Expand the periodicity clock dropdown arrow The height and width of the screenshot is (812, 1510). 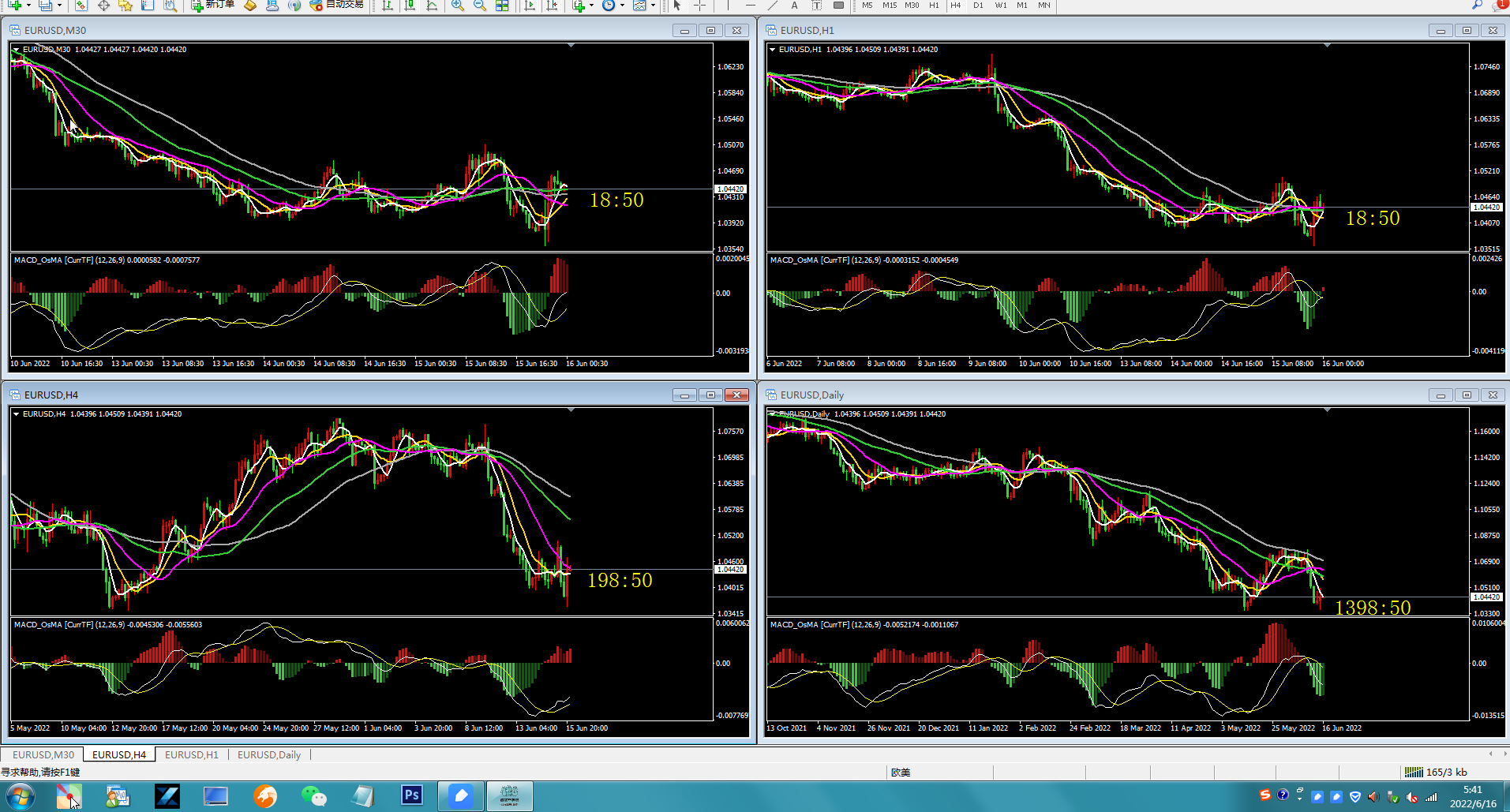pos(622,6)
